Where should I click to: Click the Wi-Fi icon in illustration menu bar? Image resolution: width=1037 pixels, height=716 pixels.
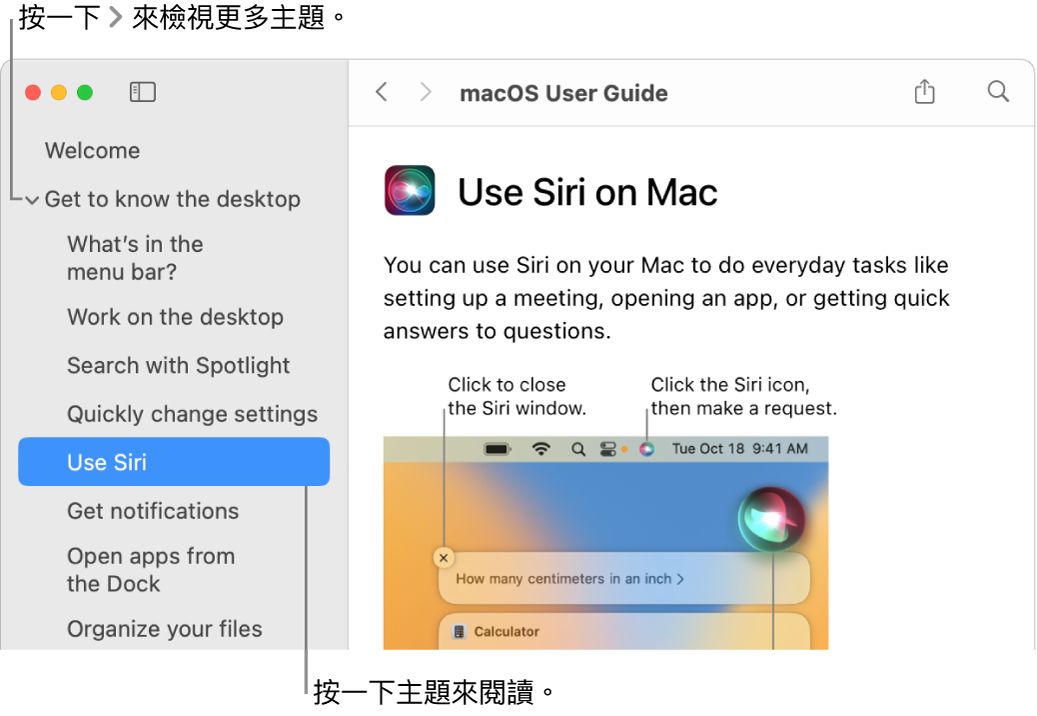coord(541,449)
